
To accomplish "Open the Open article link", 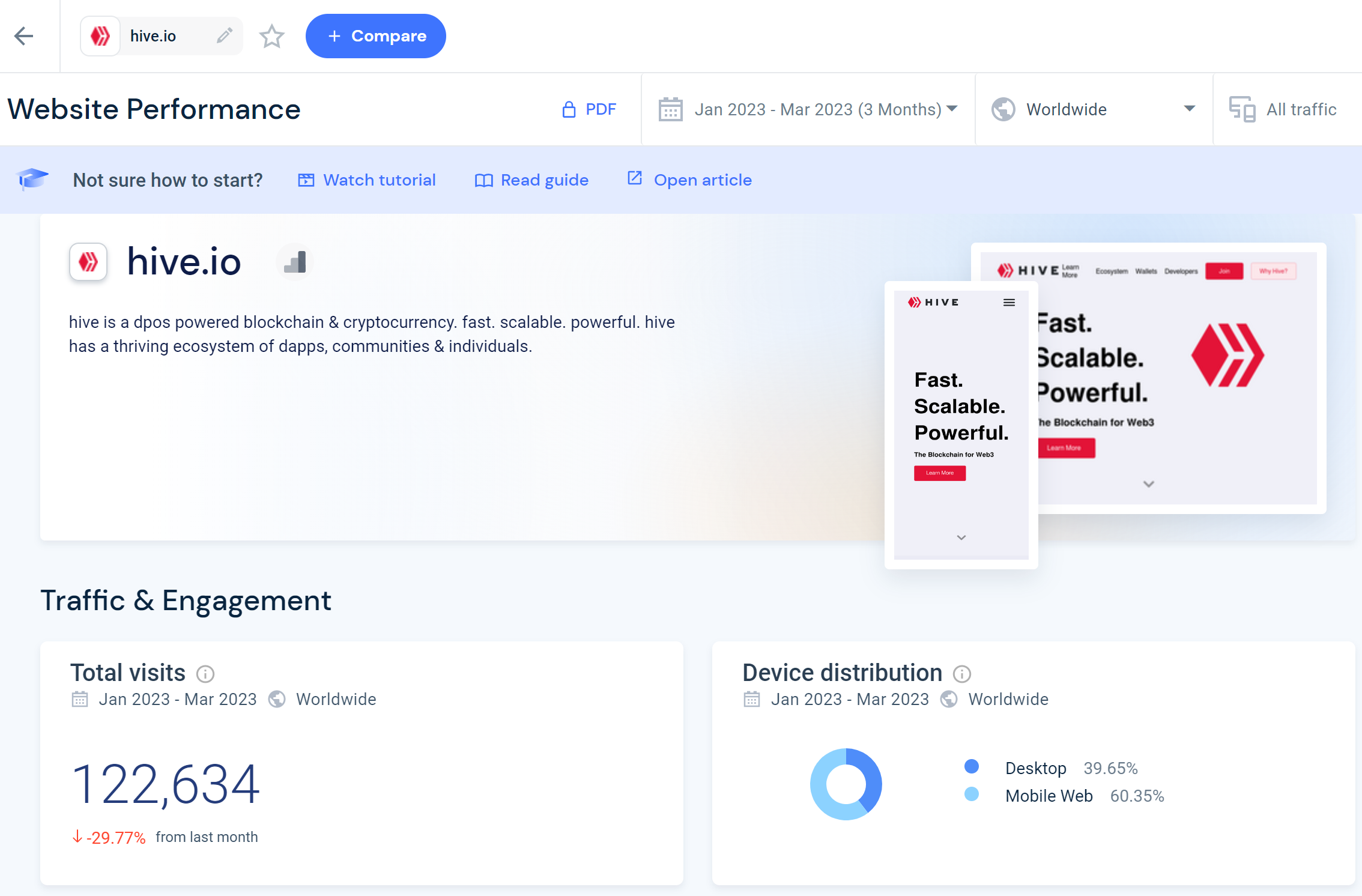I will coord(689,180).
